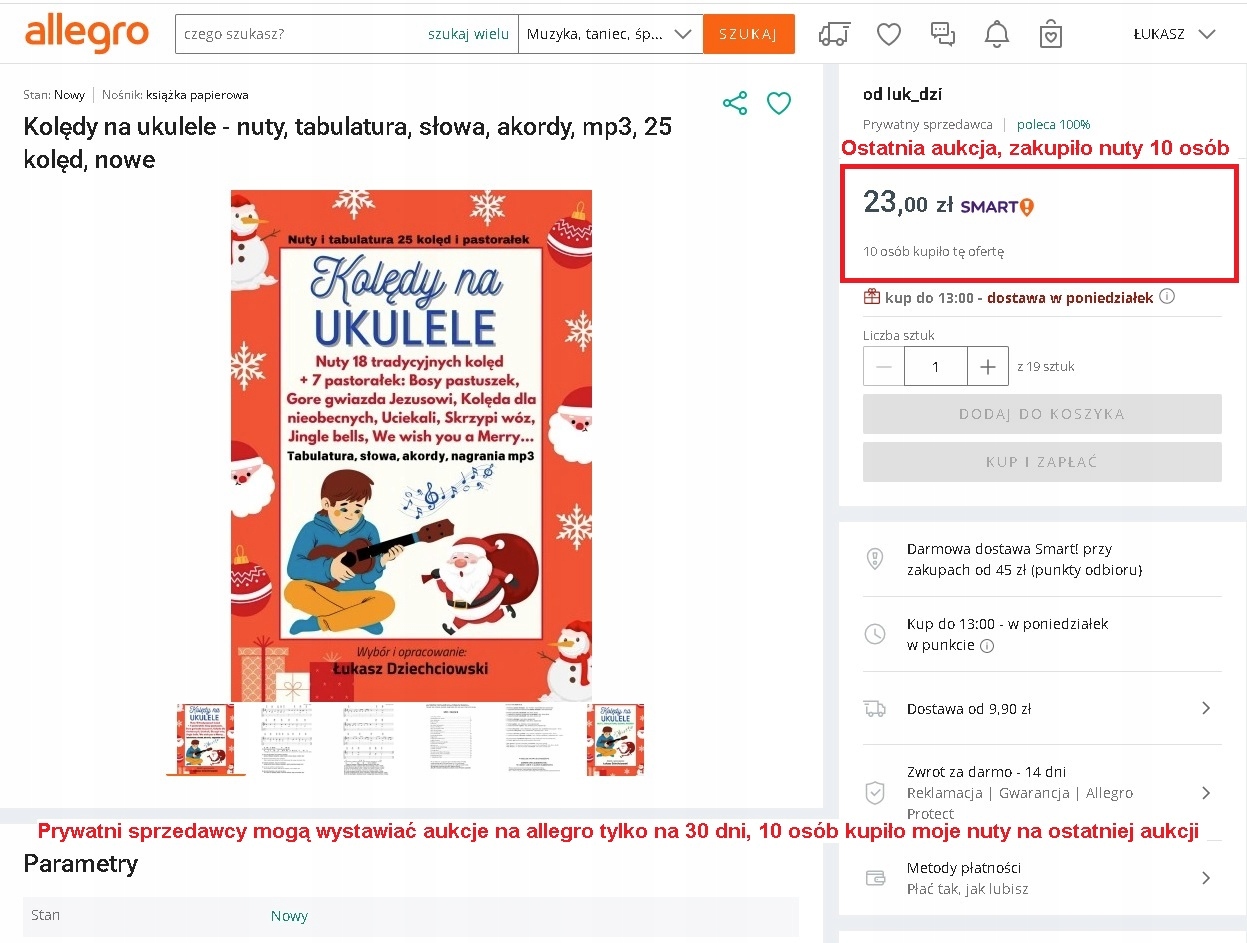Screen dimensions: 1247x943
Task: Share this offer via share icon
Action: 735,103
